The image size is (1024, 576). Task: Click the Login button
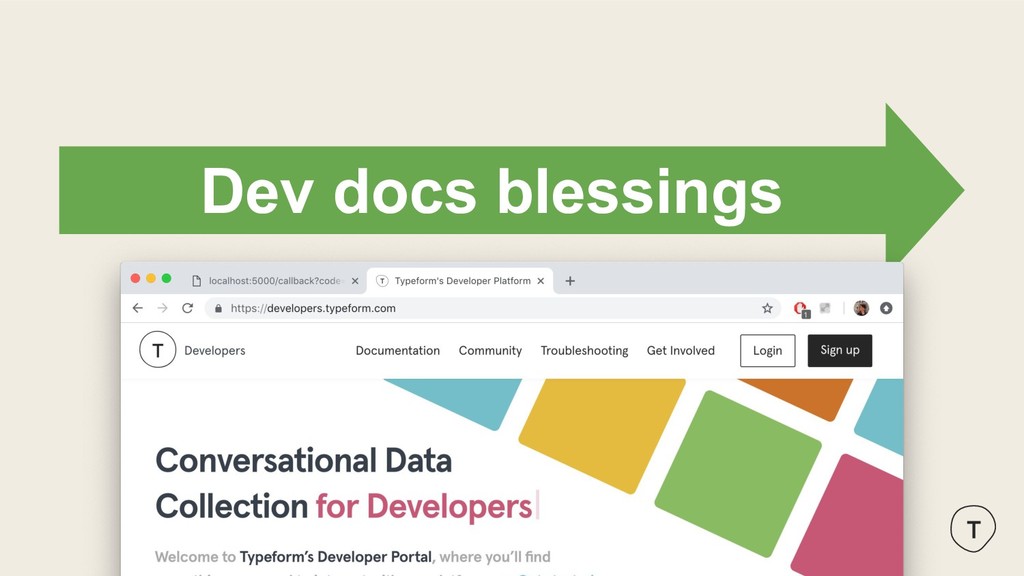767,351
